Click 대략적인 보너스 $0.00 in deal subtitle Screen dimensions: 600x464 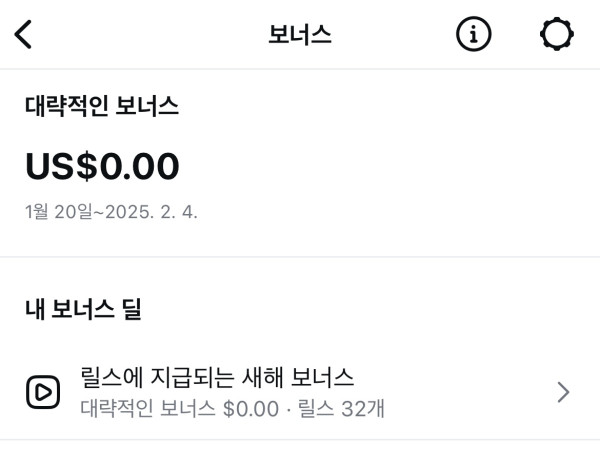[179, 409]
